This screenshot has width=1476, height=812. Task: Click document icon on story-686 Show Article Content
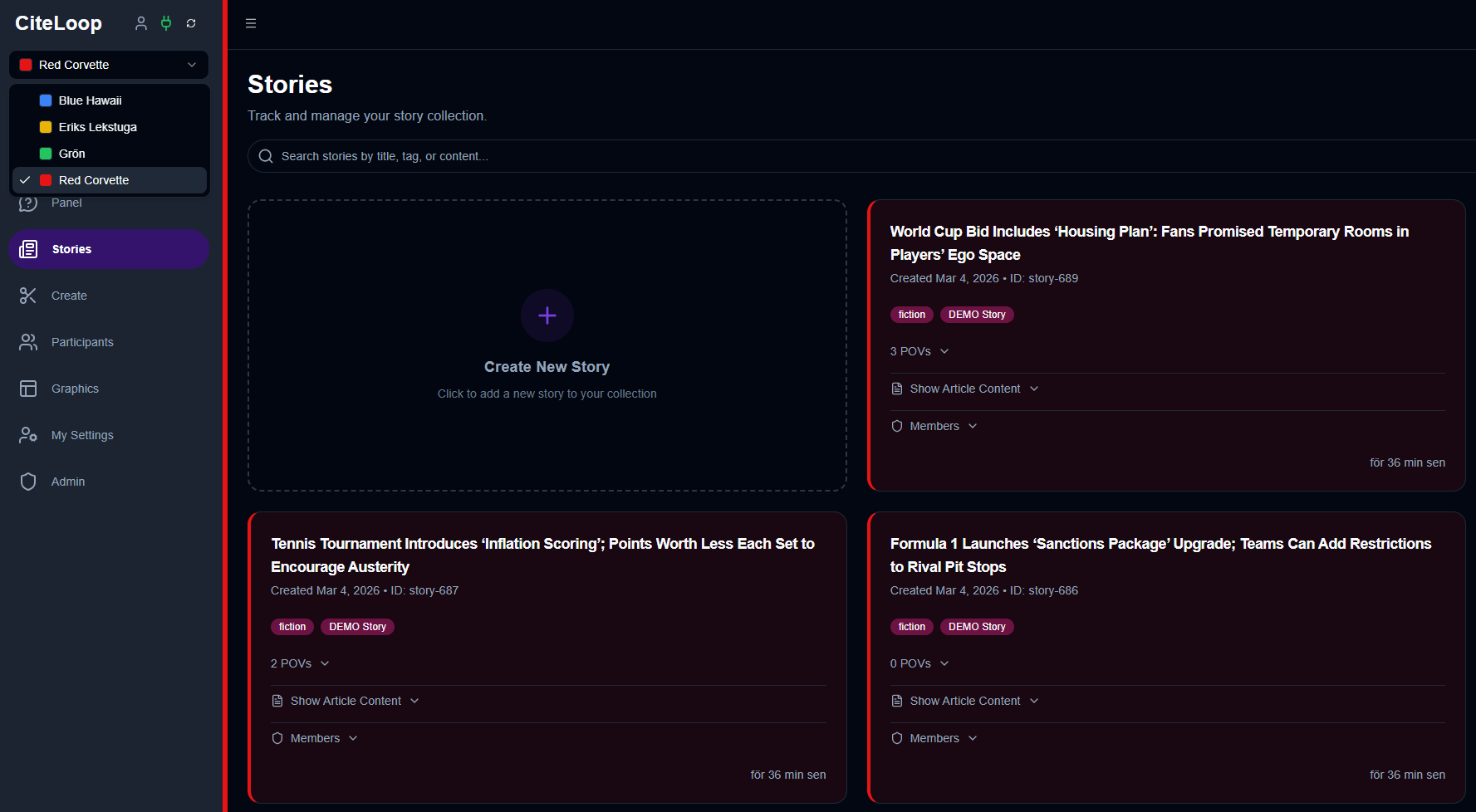pos(897,701)
